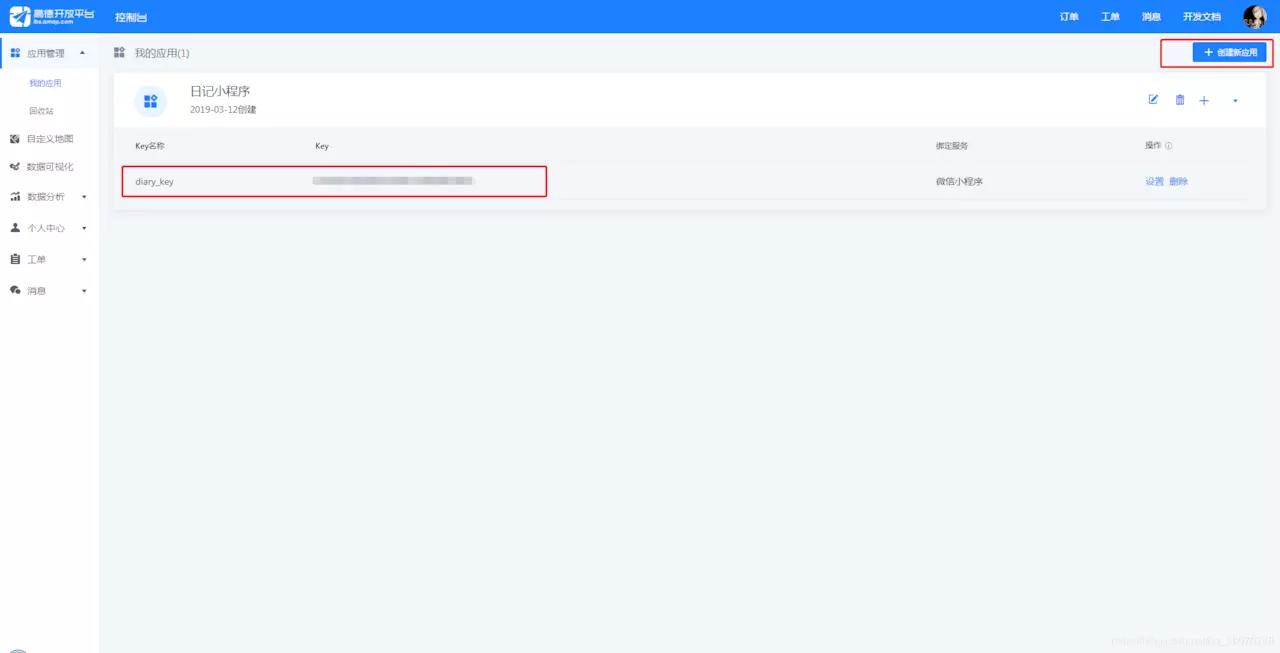This screenshot has width=1280, height=653.
Task: Open 开发文档 in the top navigation
Action: click(1201, 17)
